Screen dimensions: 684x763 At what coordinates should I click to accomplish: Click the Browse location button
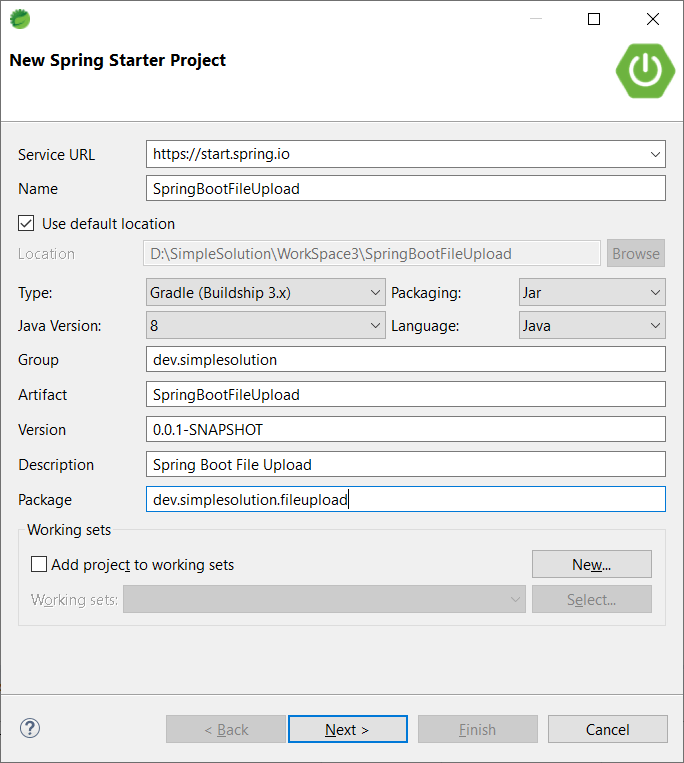(636, 253)
